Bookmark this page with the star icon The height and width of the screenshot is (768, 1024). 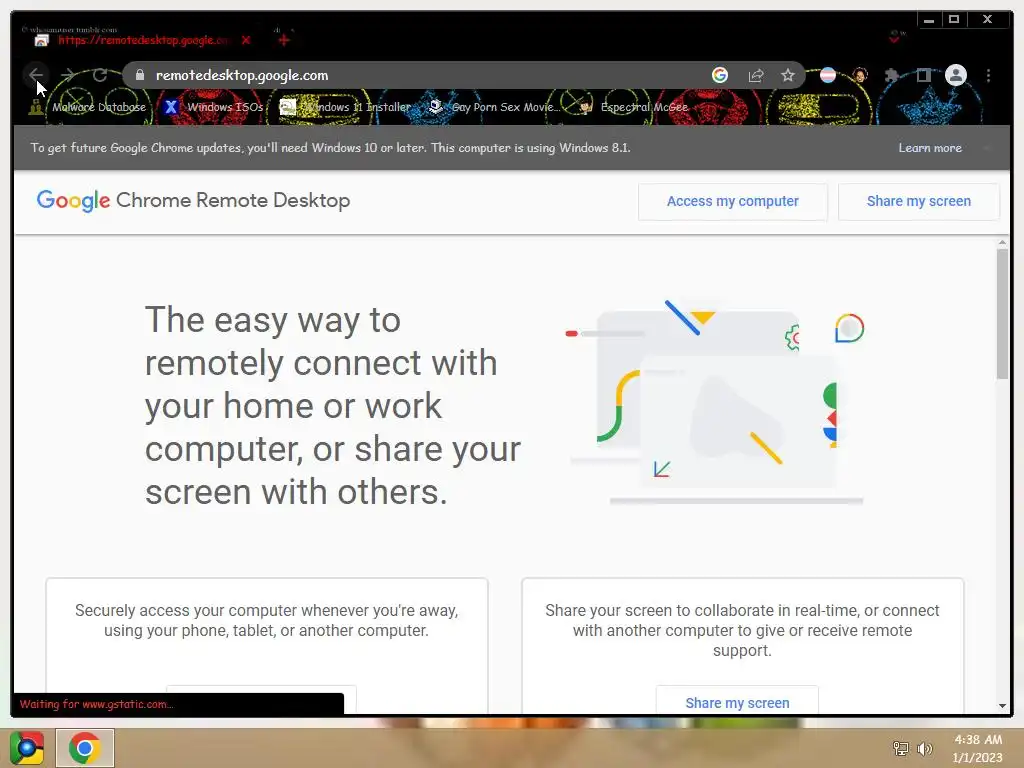pos(788,76)
